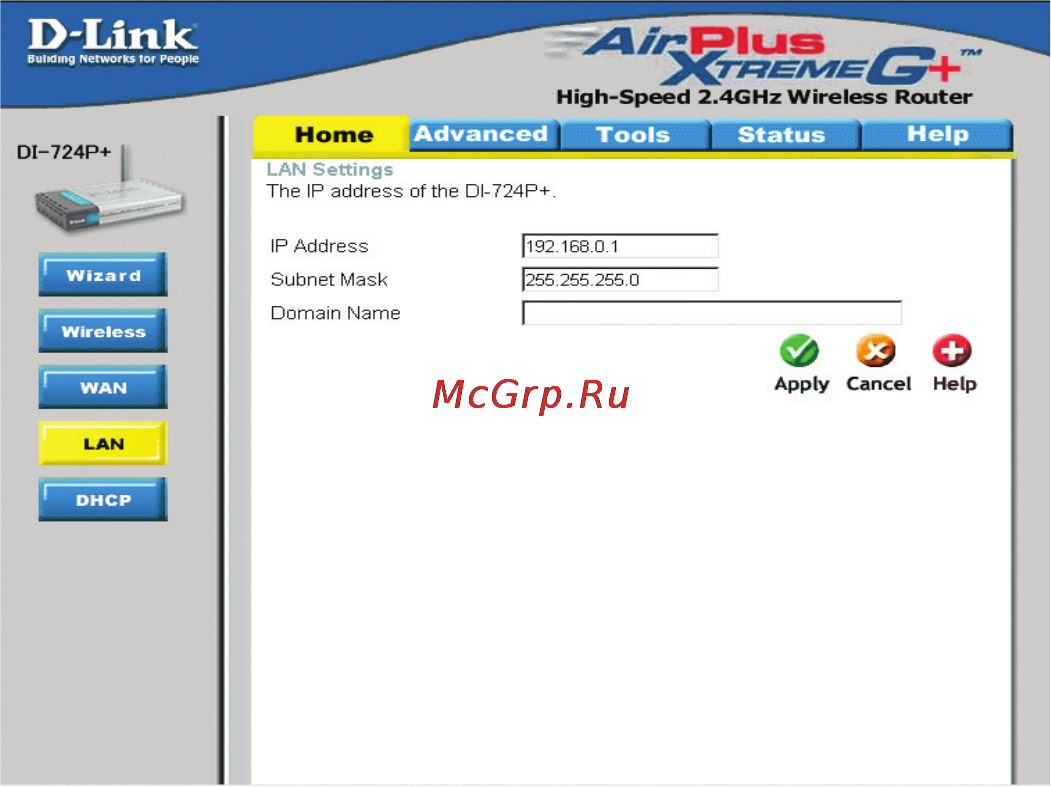Select the LAN sidebar button
This screenshot has height=787, width=1051.
103,443
